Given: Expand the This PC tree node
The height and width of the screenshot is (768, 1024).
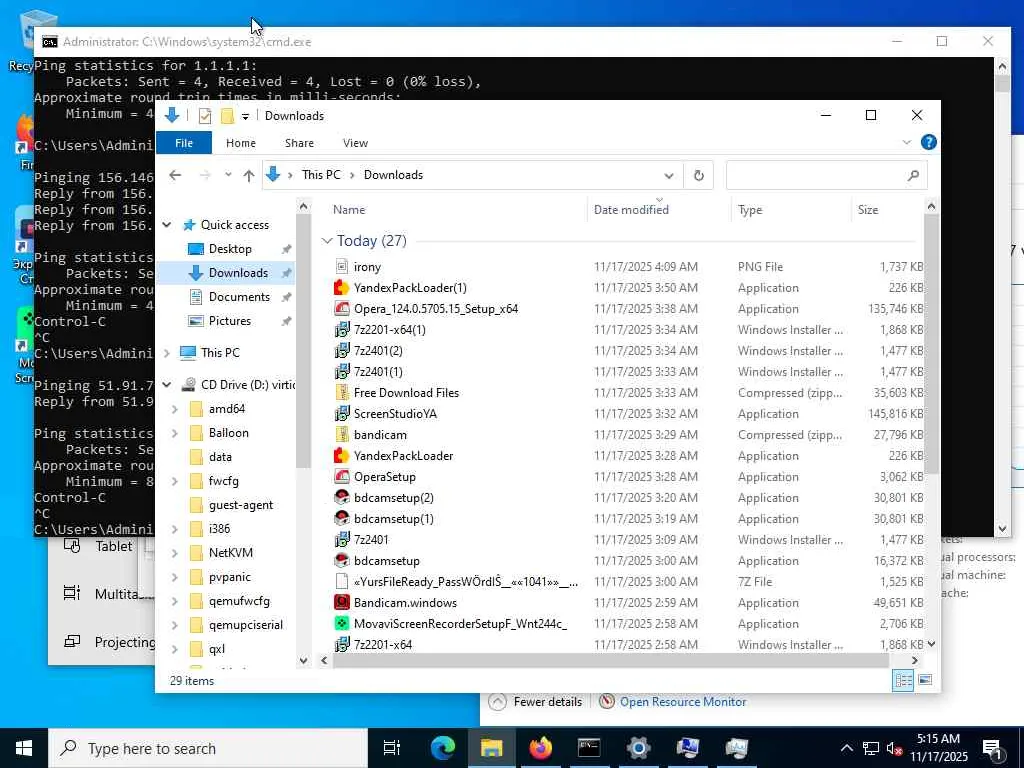Looking at the screenshot, I should pos(167,353).
